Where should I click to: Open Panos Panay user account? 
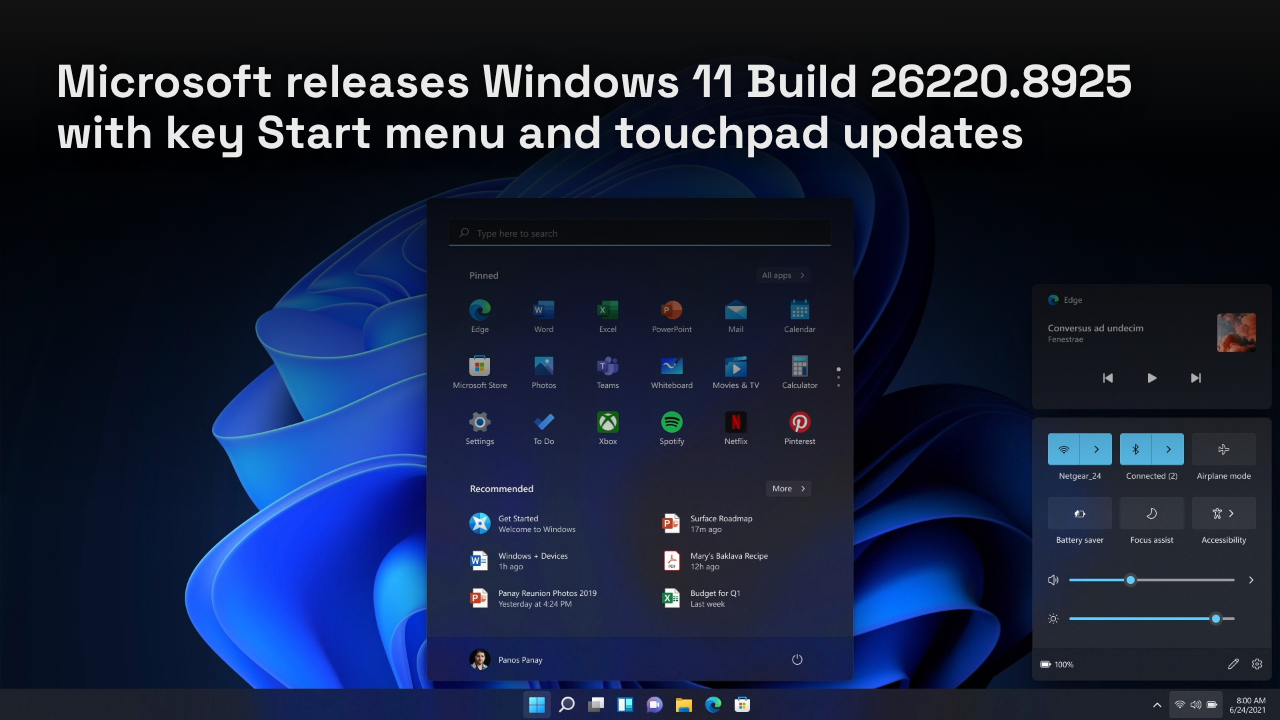coord(506,659)
